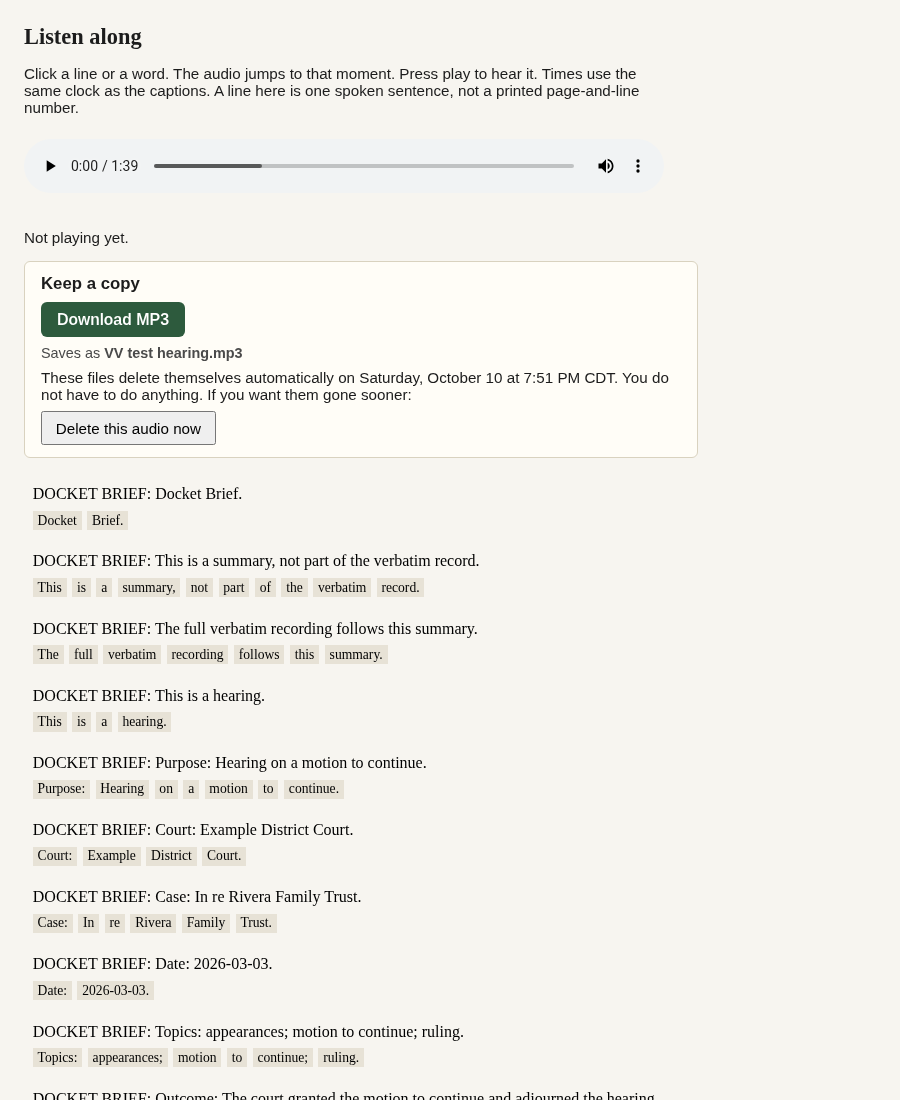Click the word chip "part"
900x1100 pixels.
(x=234, y=588)
